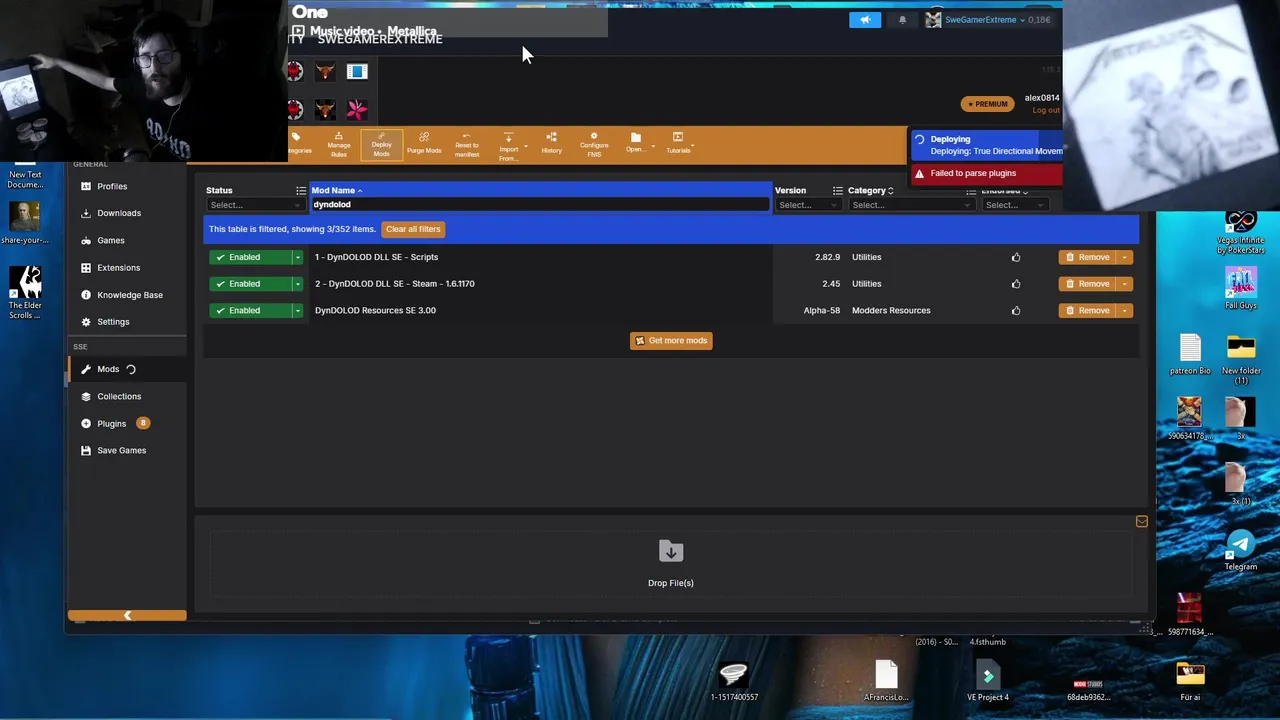This screenshot has width=1280, height=720.
Task: Click the blue megaphone announcement icon
Action: tap(865, 20)
